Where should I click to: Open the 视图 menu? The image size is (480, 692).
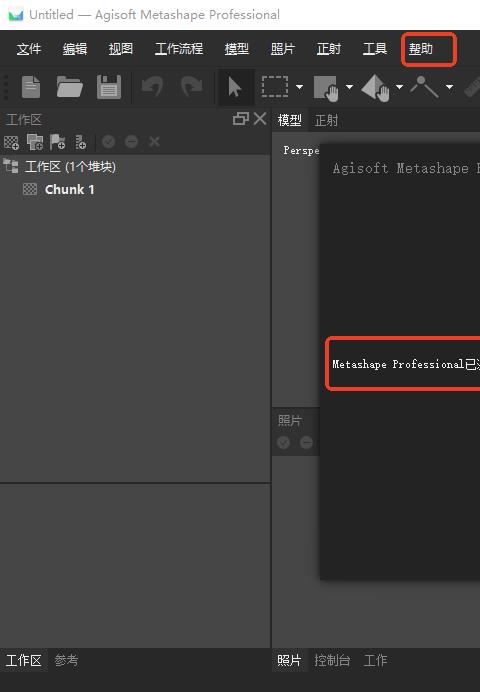tap(120, 49)
